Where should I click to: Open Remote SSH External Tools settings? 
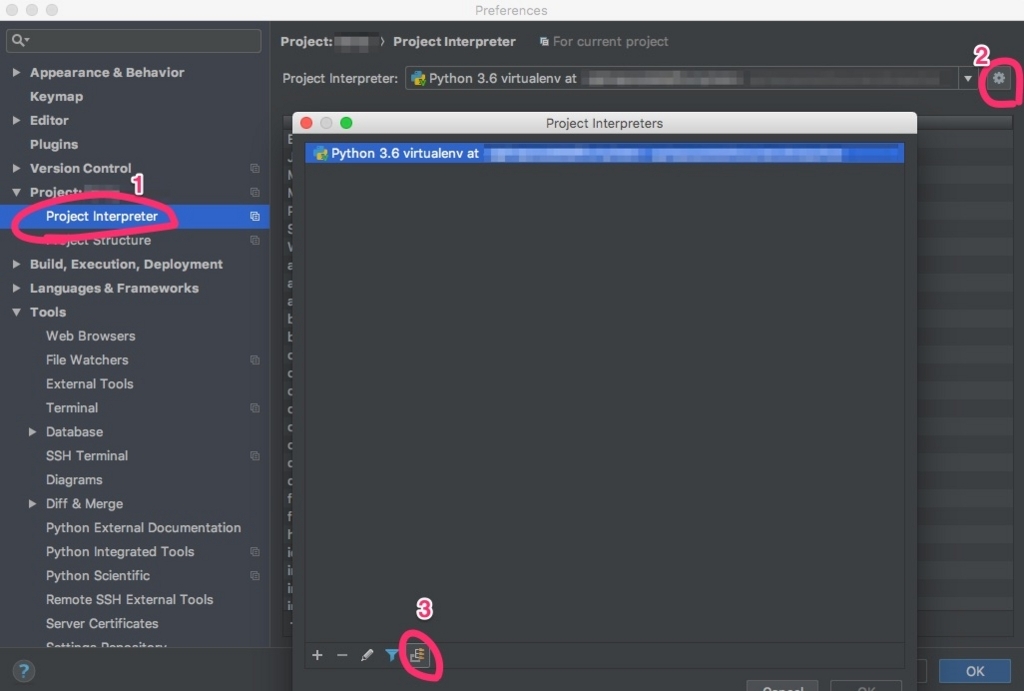click(129, 600)
